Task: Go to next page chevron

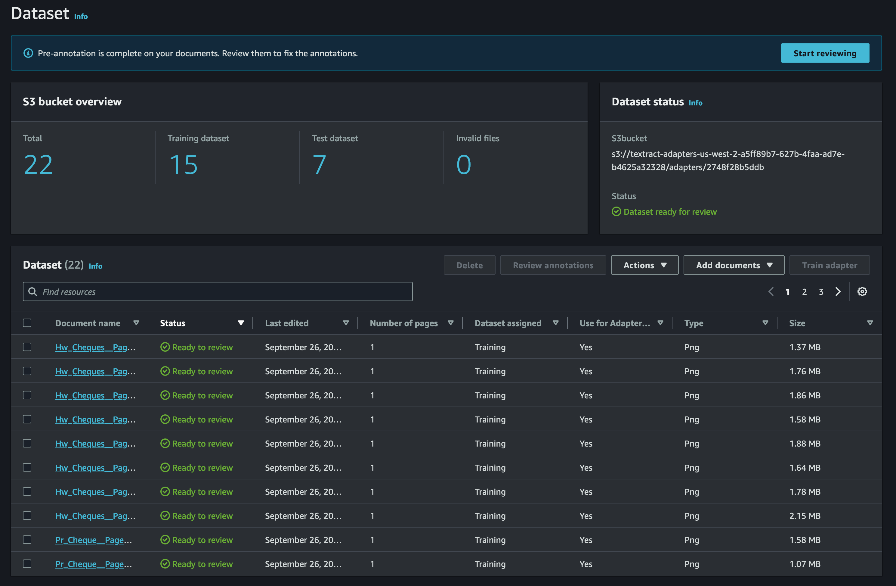Action: point(838,292)
